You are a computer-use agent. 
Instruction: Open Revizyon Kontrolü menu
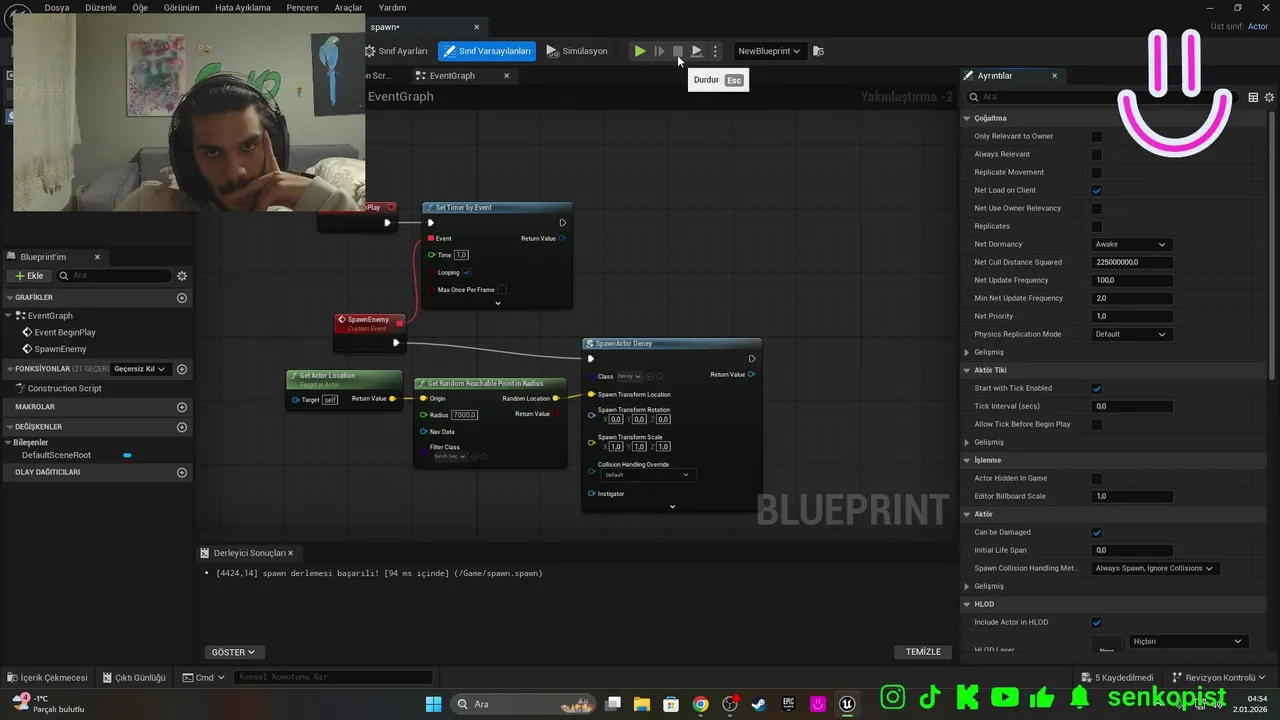[x=1219, y=678]
